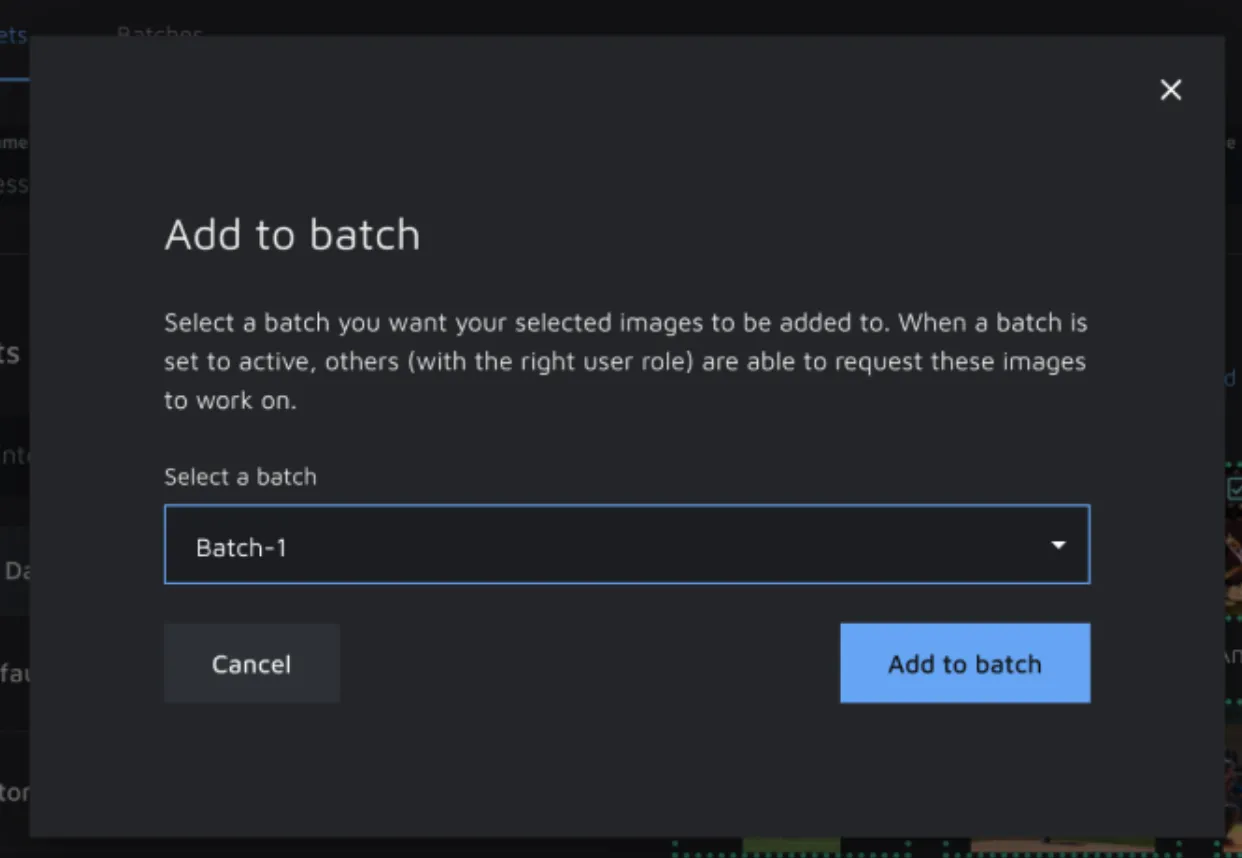Click the "Select a batch" field label
This screenshot has height=858, width=1242.
240,477
